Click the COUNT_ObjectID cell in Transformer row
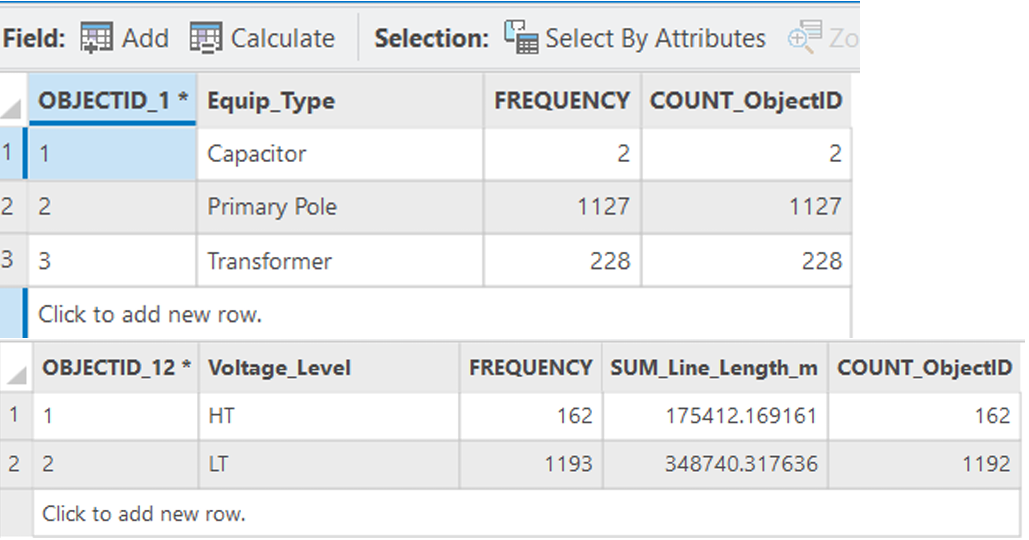The height and width of the screenshot is (540, 1029). tap(746, 260)
